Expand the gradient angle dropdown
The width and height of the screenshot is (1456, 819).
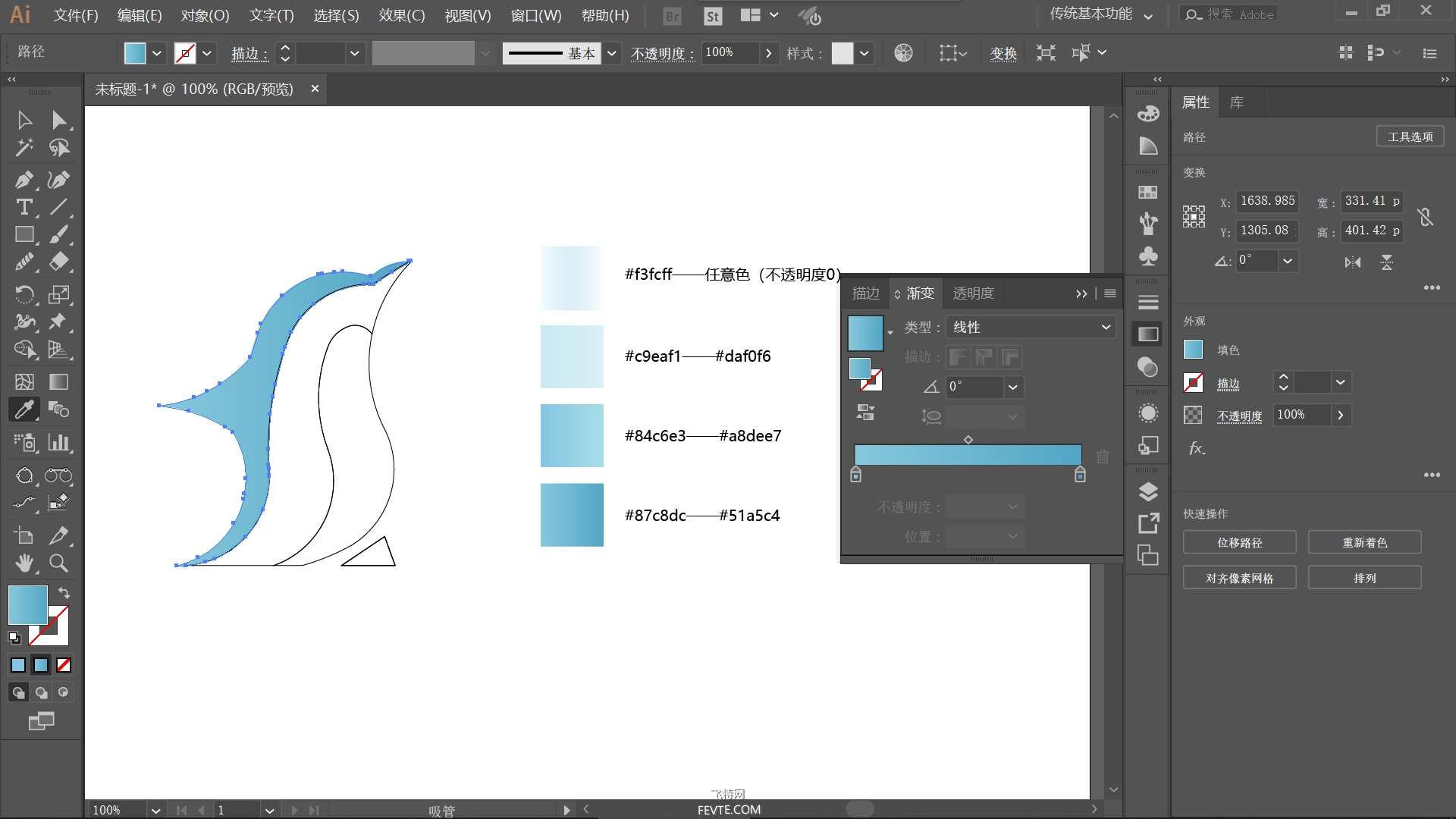coord(1012,387)
